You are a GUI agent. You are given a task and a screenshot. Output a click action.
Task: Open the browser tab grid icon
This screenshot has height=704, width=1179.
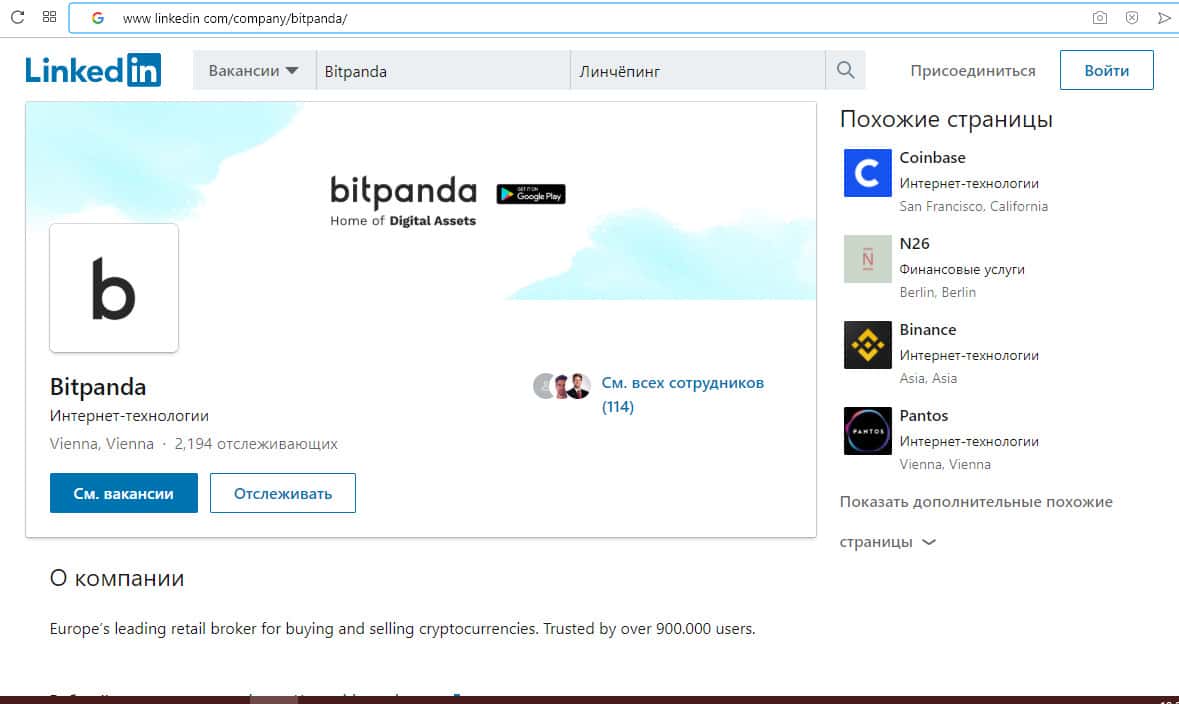50,17
